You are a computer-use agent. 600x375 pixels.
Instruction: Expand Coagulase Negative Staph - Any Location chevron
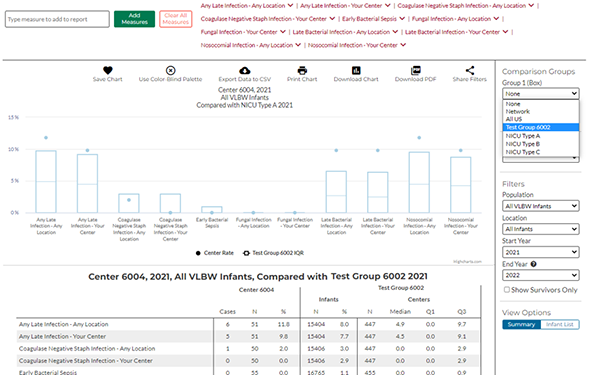531,5
